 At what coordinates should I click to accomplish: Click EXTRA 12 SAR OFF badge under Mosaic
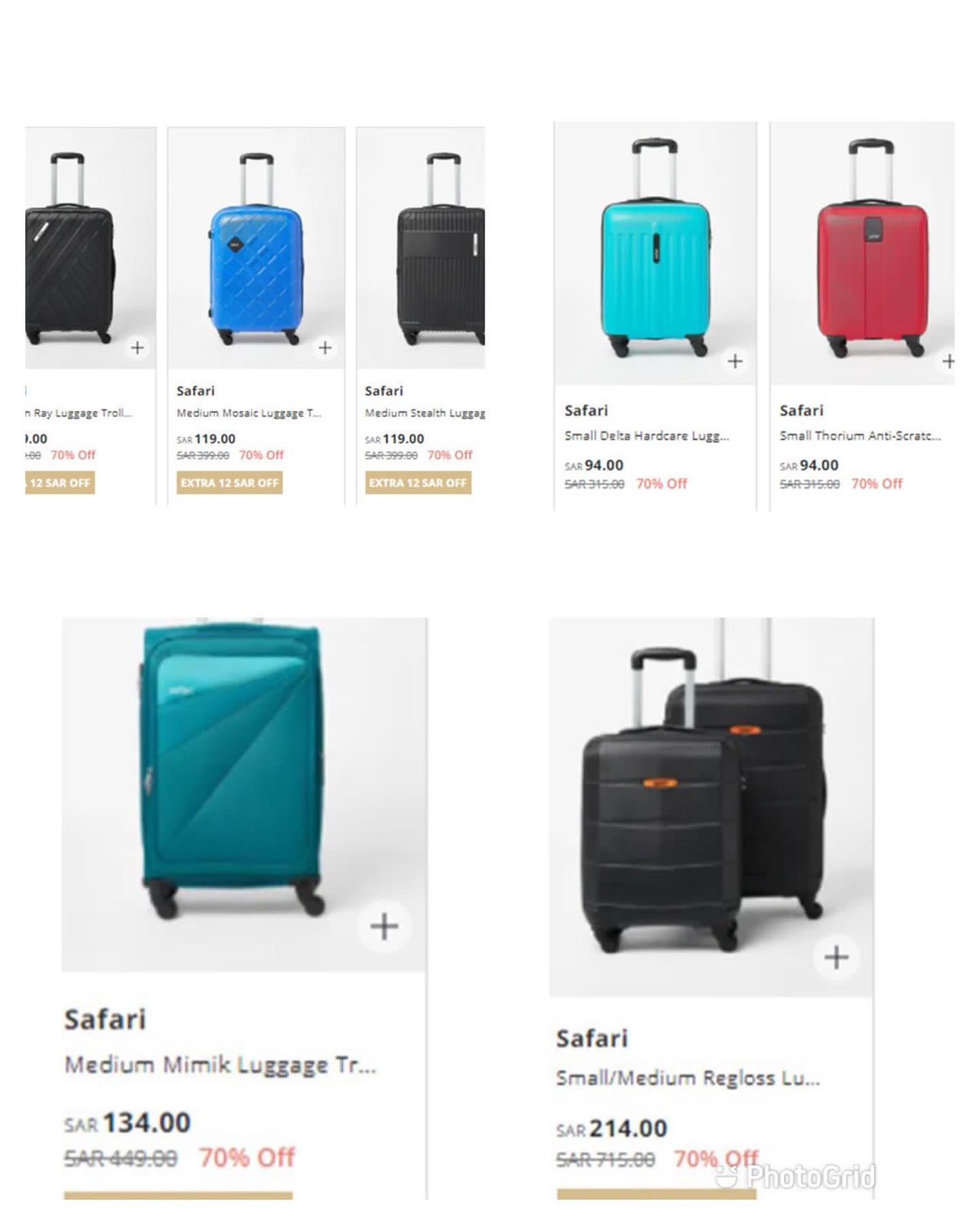(x=229, y=483)
